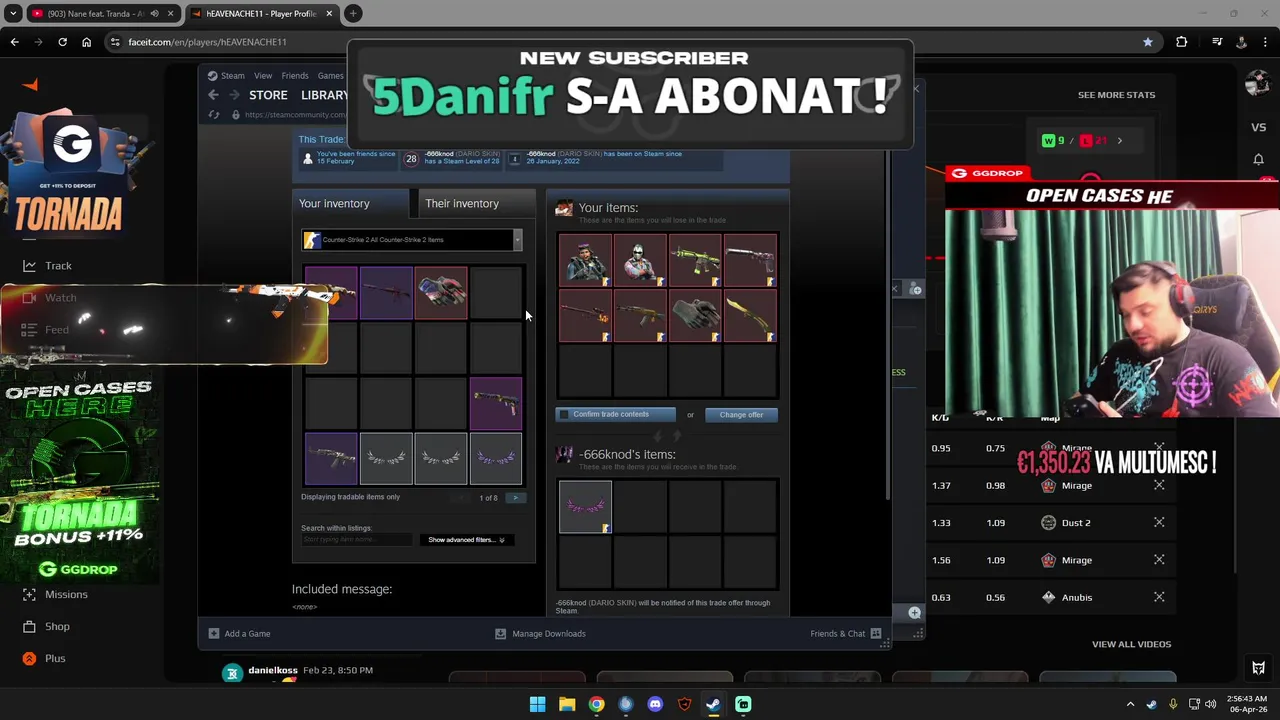Select the gloves item in your inventory
This screenshot has height=720, width=1280.
click(441, 292)
